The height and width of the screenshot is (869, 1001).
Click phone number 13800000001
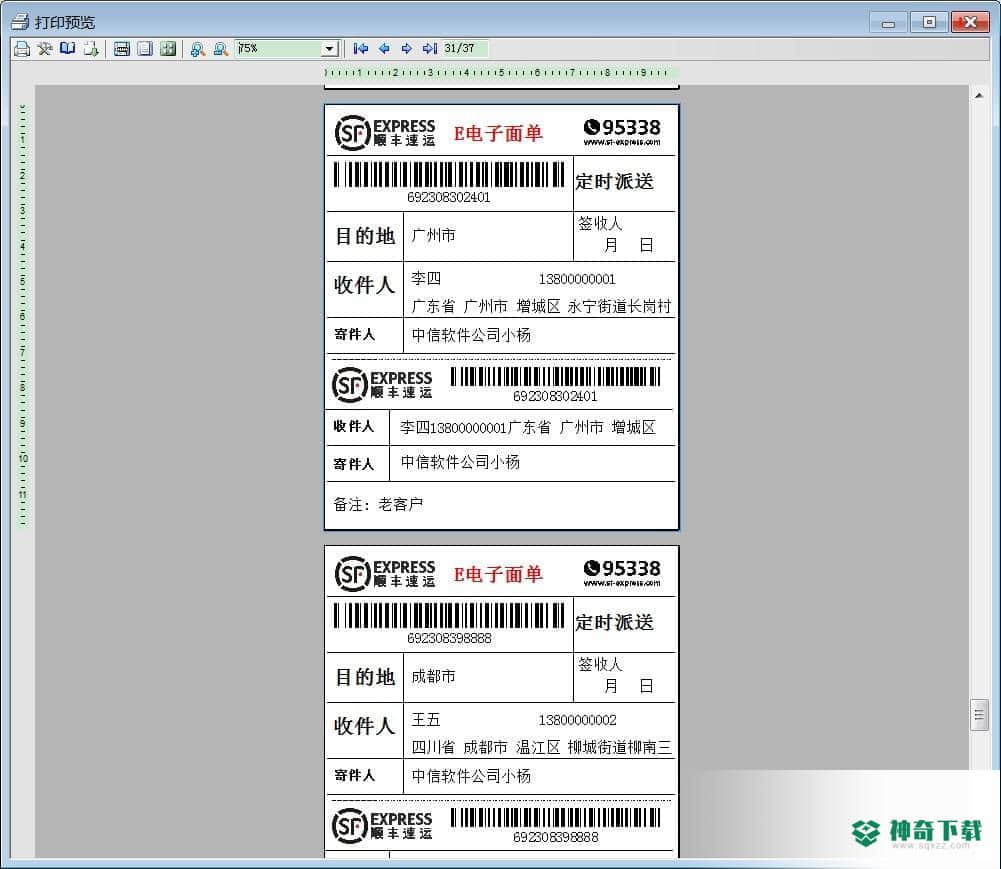pyautogui.click(x=577, y=279)
